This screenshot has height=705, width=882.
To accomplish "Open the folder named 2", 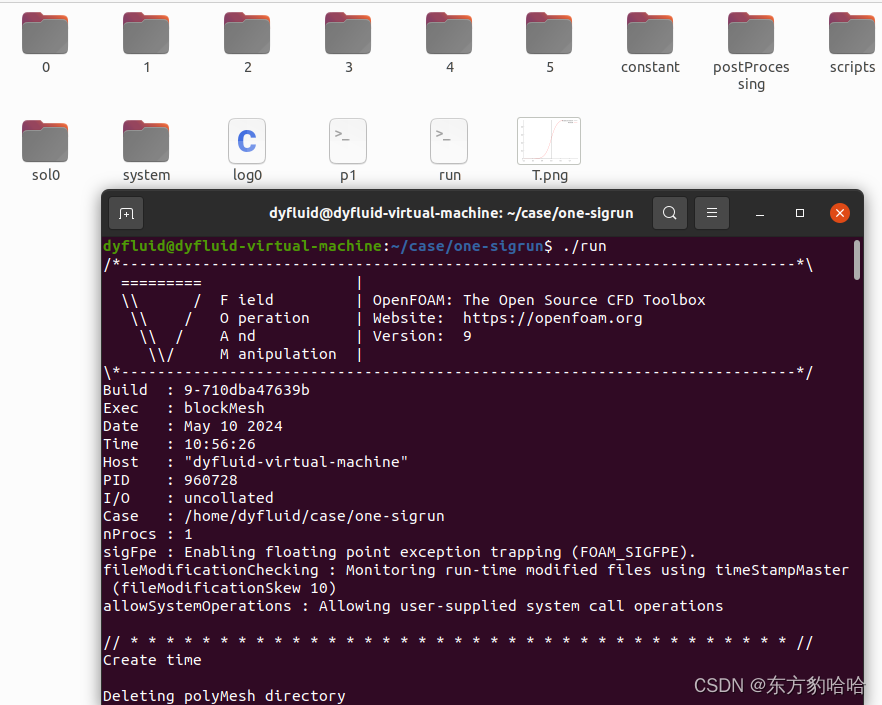I will click(x=247, y=34).
